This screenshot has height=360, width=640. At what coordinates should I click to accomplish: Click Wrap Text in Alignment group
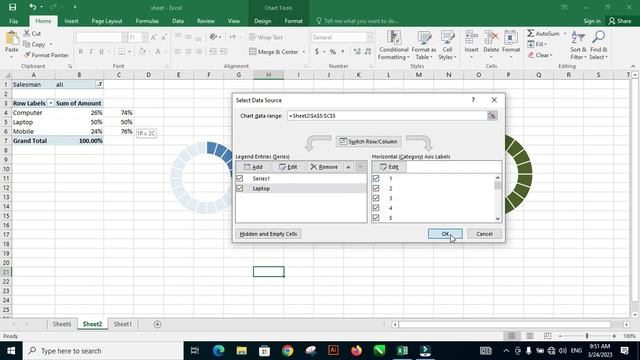point(266,37)
